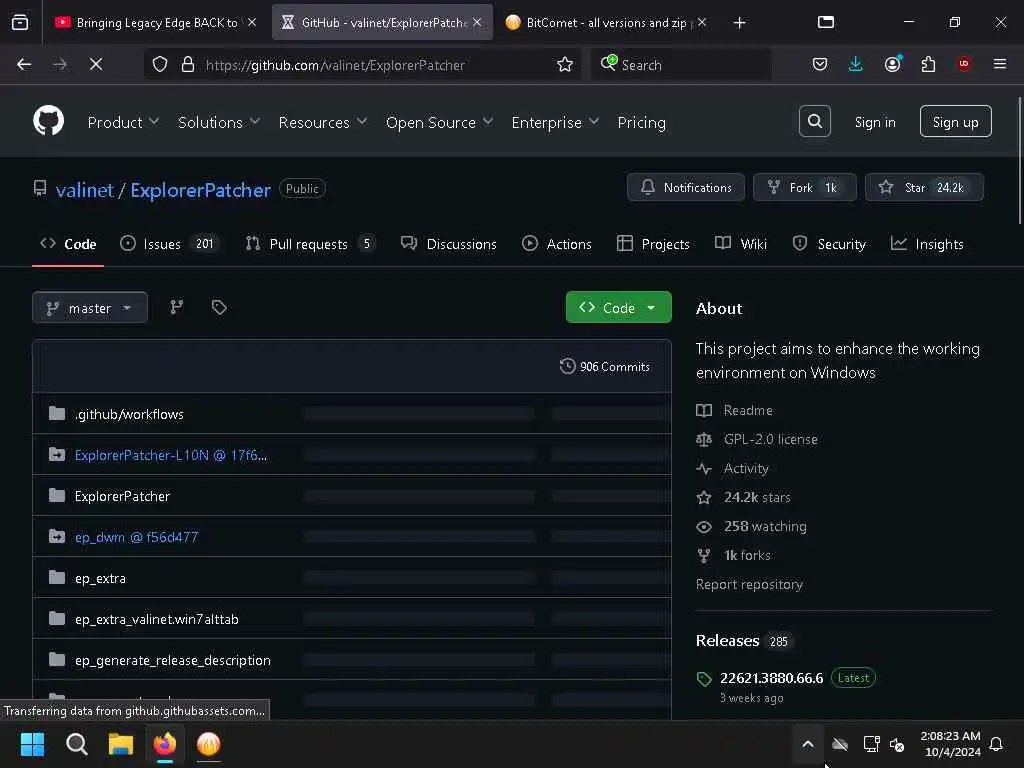Open the Pull requests tab
This screenshot has width=1024, height=768.
click(310, 244)
